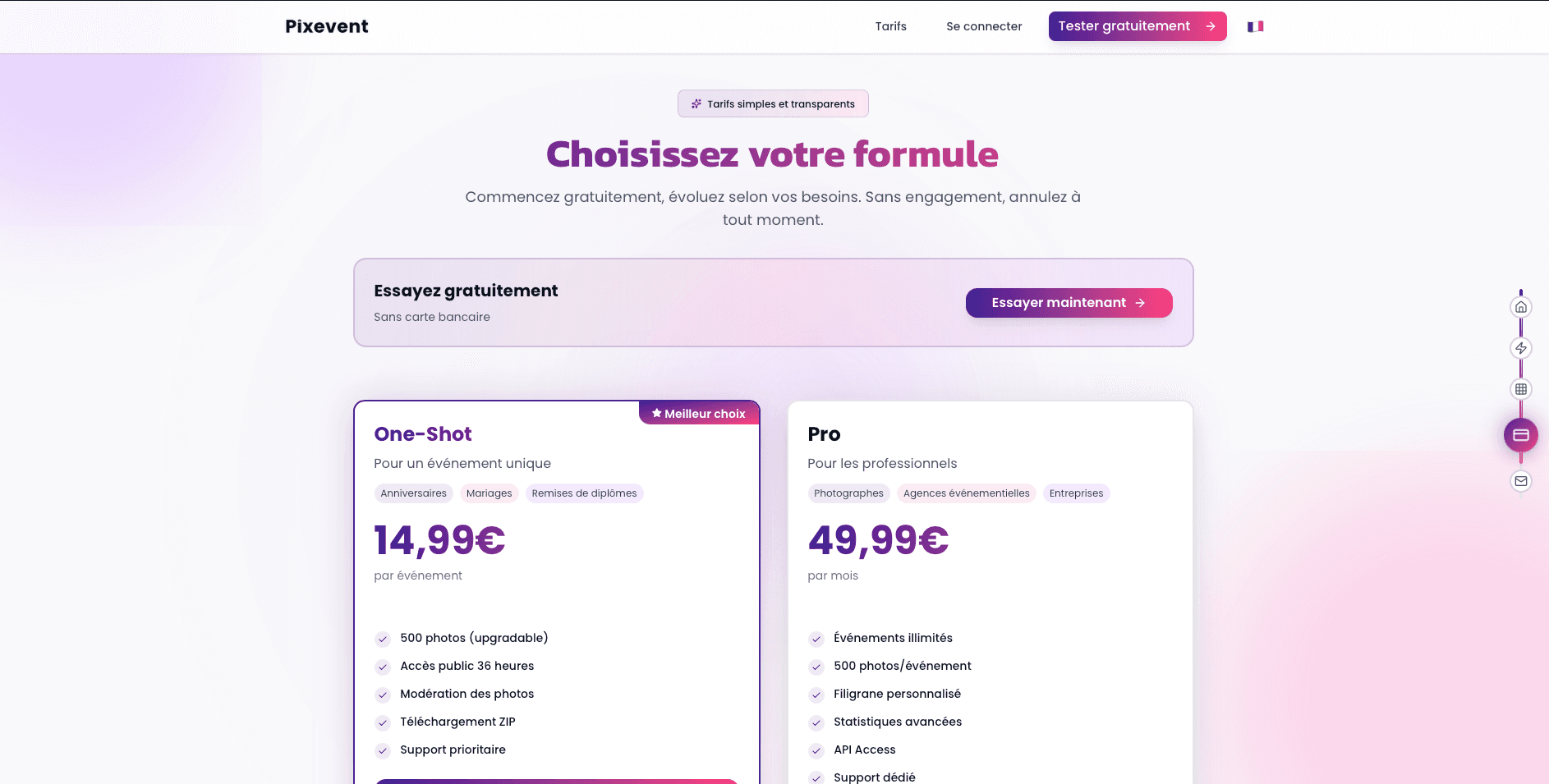Image resolution: width=1549 pixels, height=784 pixels.
Task: Click the highlighted credit card pricing icon
Action: (x=1521, y=435)
